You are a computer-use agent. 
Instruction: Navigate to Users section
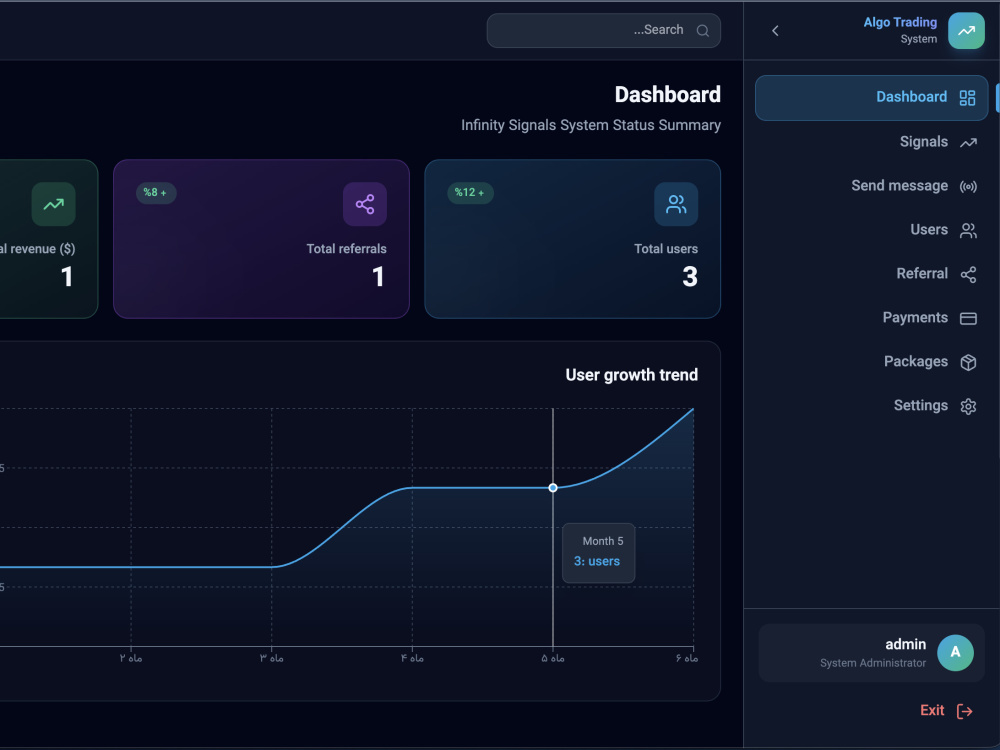[943, 230]
